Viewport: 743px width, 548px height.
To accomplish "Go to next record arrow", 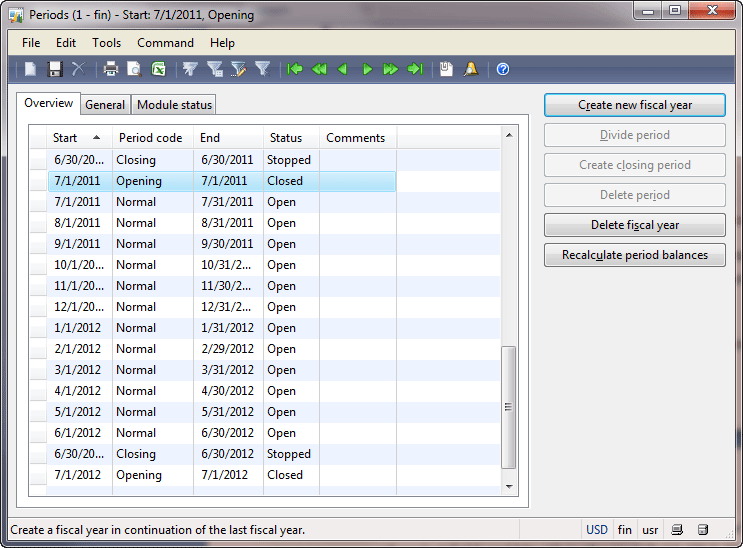I will point(367,69).
